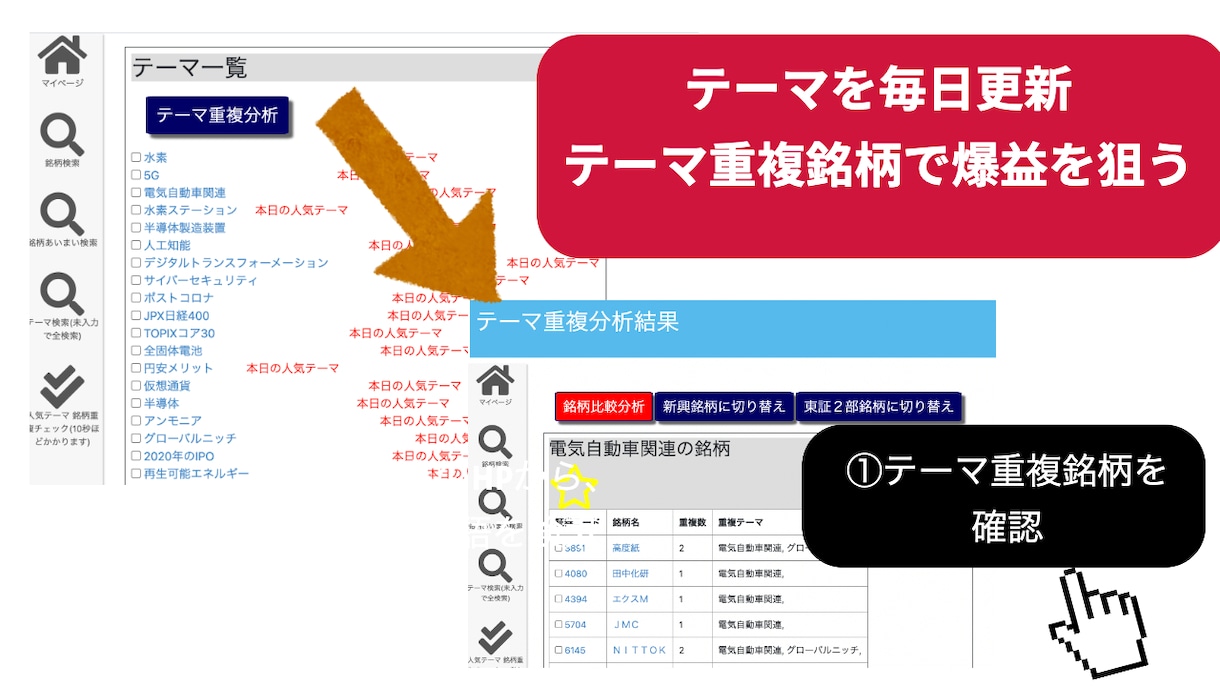Select checkbox for stock code 6145
This screenshot has width=1220, height=686.
pyautogui.click(x=559, y=649)
